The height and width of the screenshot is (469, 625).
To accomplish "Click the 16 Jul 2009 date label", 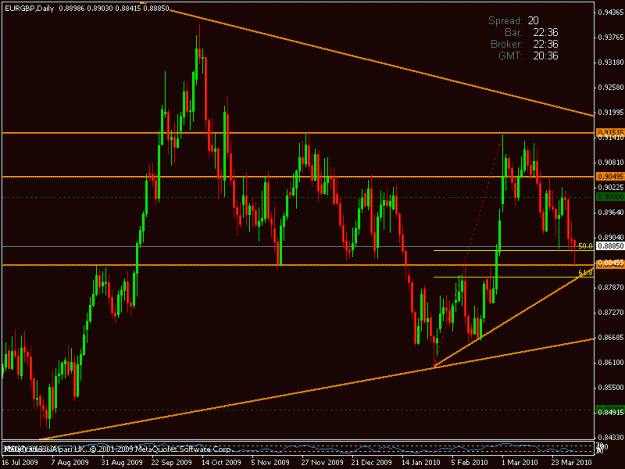I will click(x=20, y=463).
